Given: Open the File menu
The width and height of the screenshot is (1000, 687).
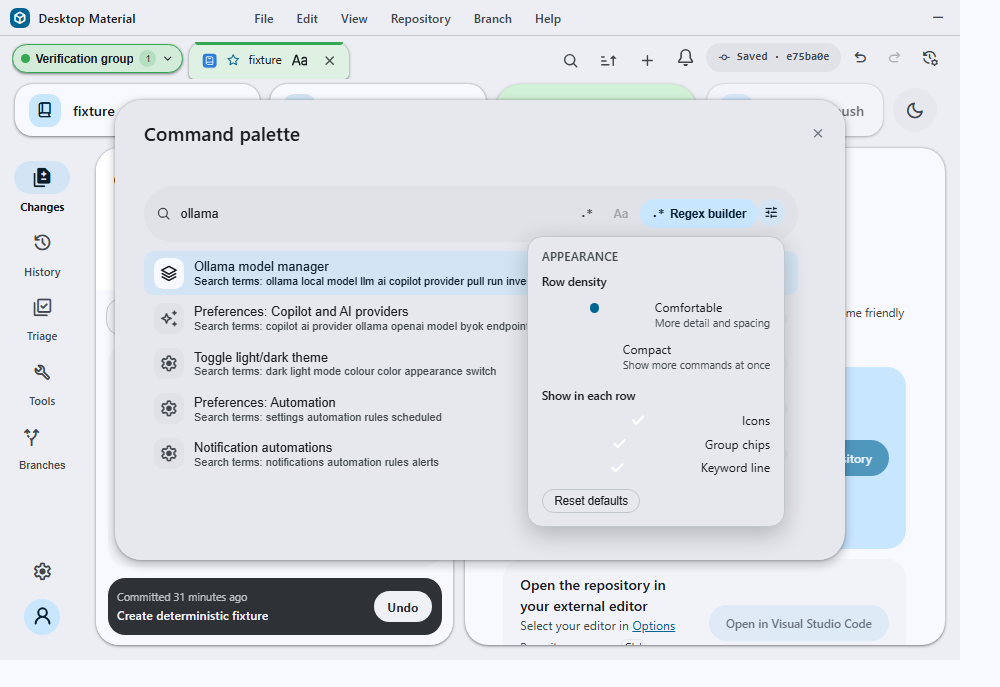Looking at the screenshot, I should pyautogui.click(x=263, y=19).
